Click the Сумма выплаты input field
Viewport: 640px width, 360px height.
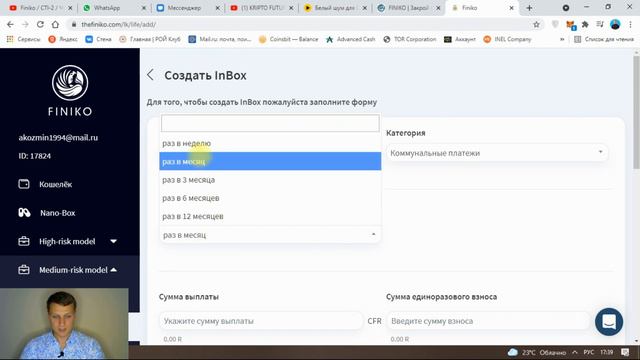click(x=260, y=321)
